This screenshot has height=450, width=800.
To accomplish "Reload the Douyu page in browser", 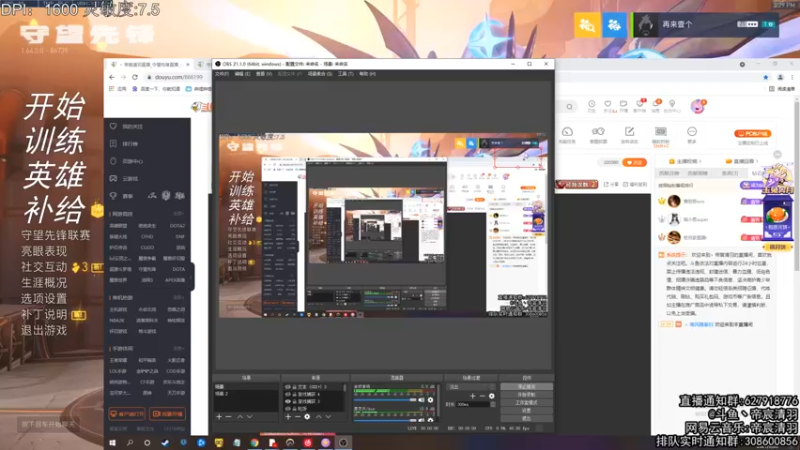I will click(x=135, y=77).
